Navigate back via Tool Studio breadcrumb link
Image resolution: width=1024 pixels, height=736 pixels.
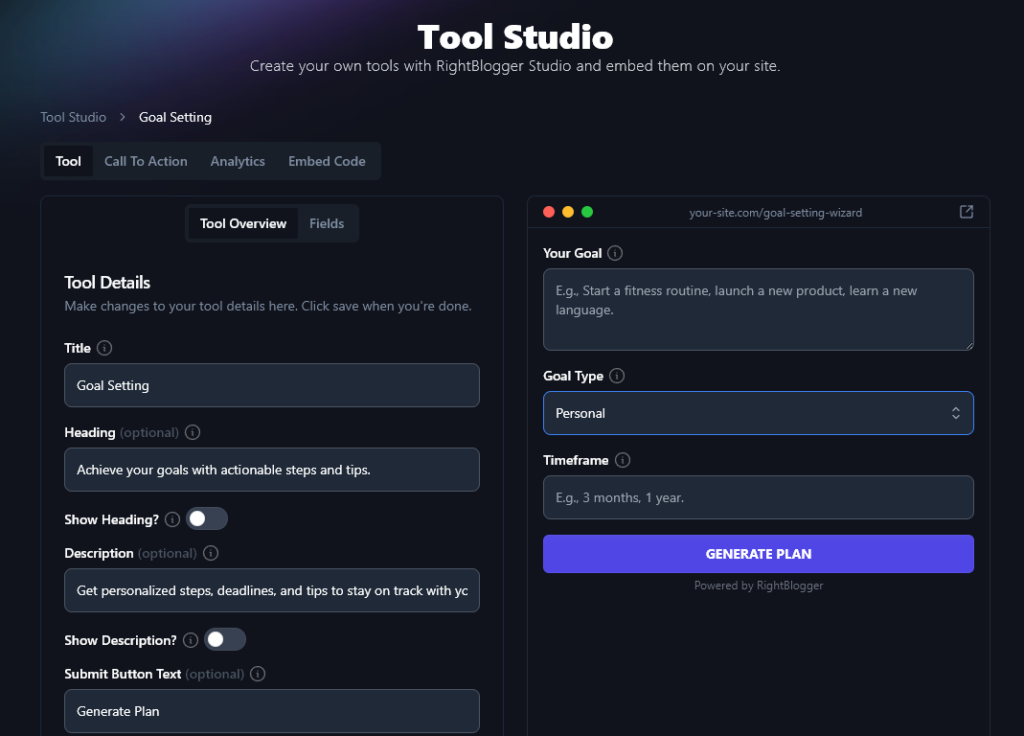point(73,117)
